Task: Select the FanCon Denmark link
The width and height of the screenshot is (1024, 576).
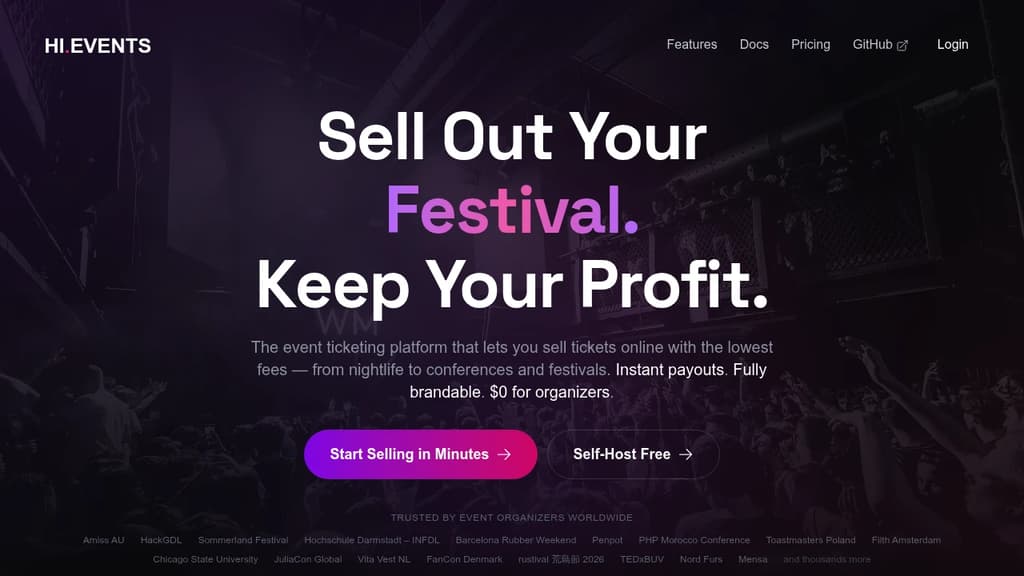Action: (464, 560)
